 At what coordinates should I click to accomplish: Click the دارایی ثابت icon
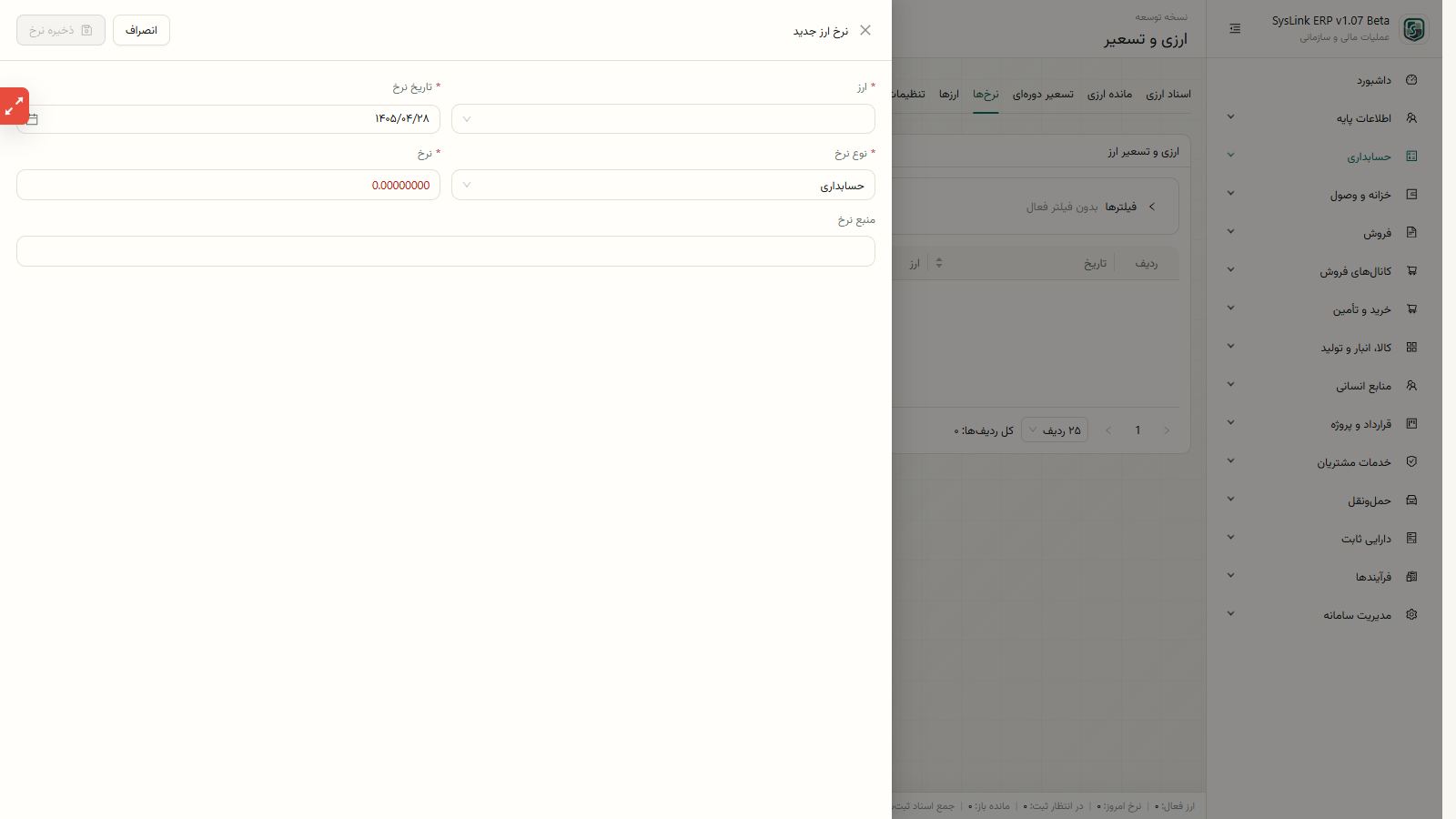[x=1411, y=539]
